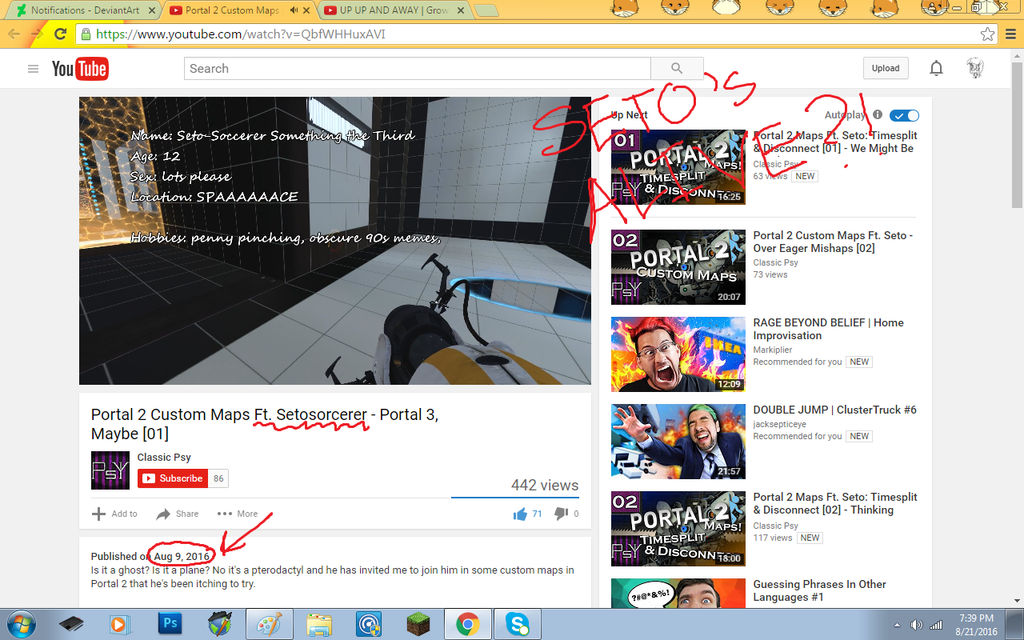View site security padlock info
The width and height of the screenshot is (1024, 640).
click(86, 34)
